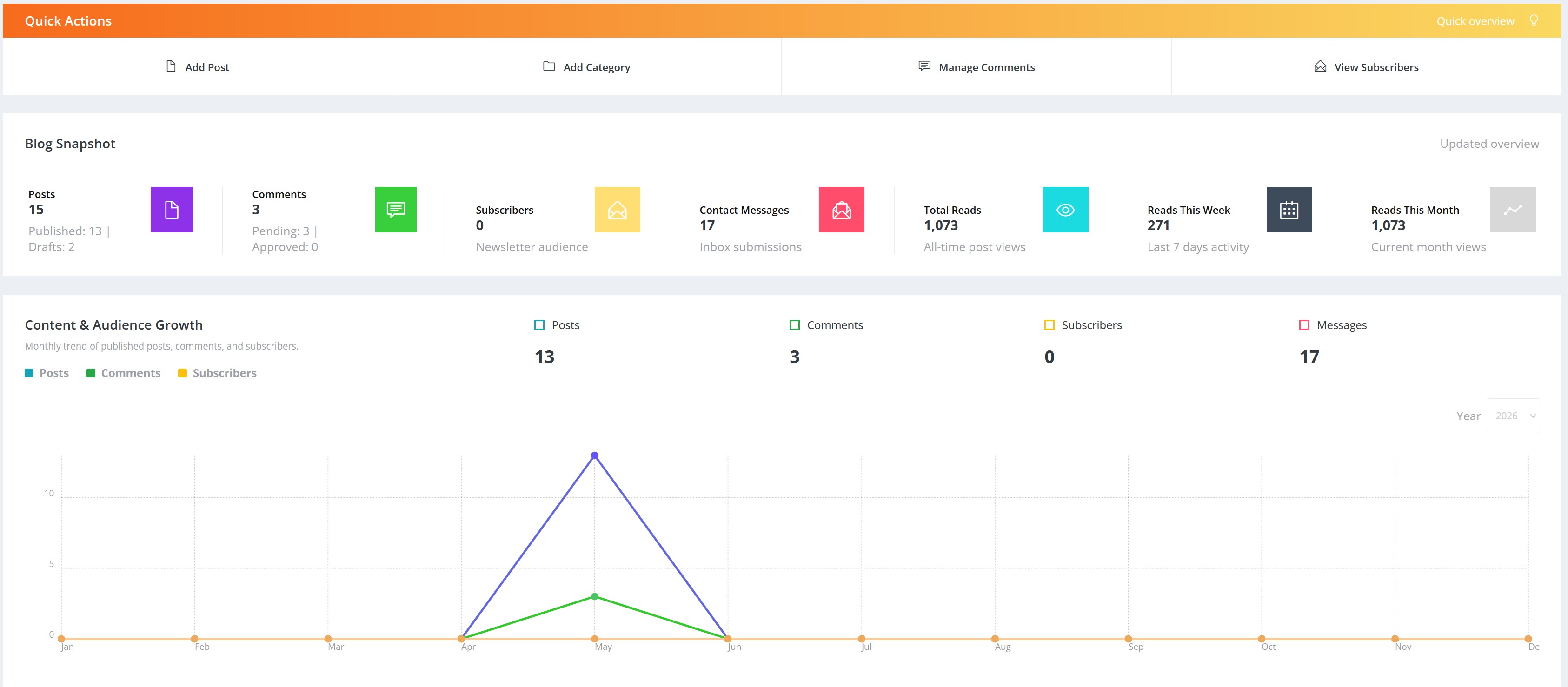Click the cyan Total Reads eye tile

[1065, 209]
